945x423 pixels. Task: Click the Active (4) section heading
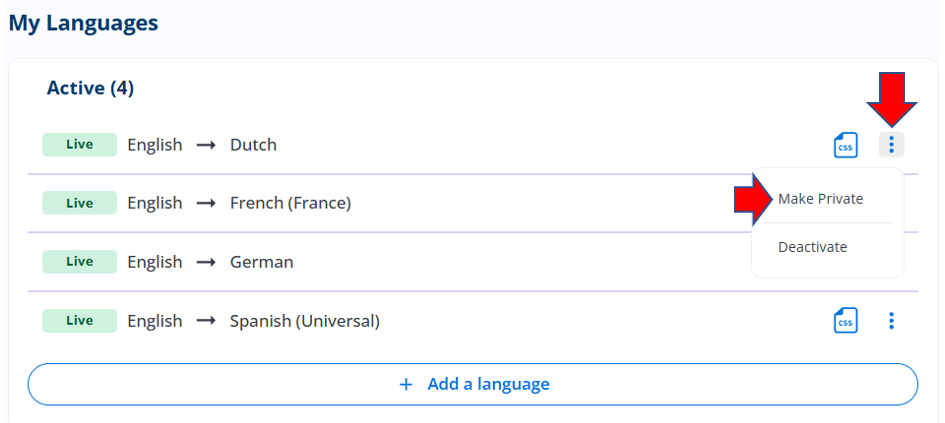tap(90, 89)
